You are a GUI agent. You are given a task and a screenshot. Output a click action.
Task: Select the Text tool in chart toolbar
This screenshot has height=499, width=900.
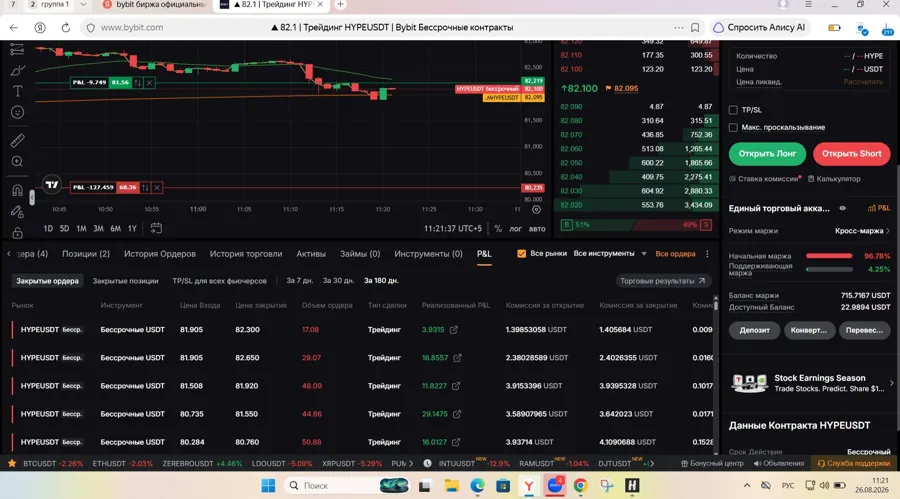[18, 91]
